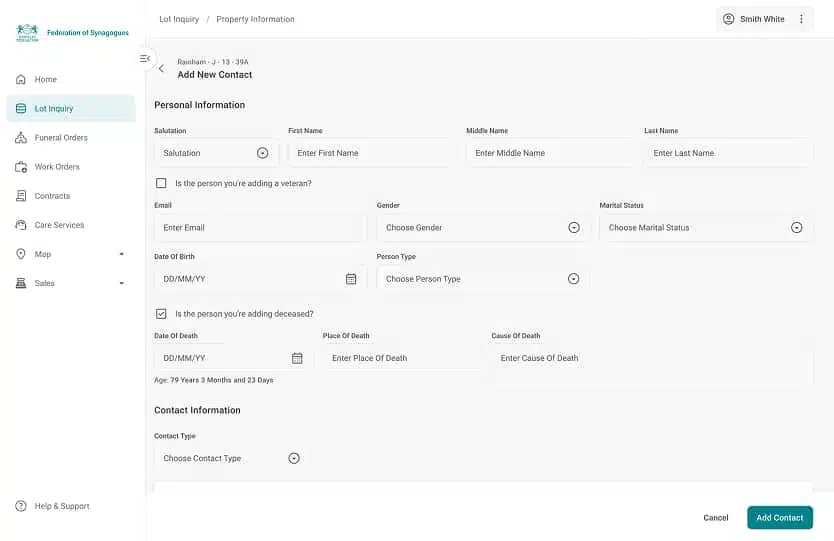Expand the Sales submenu arrow
This screenshot has height=541, width=834.
(x=122, y=284)
